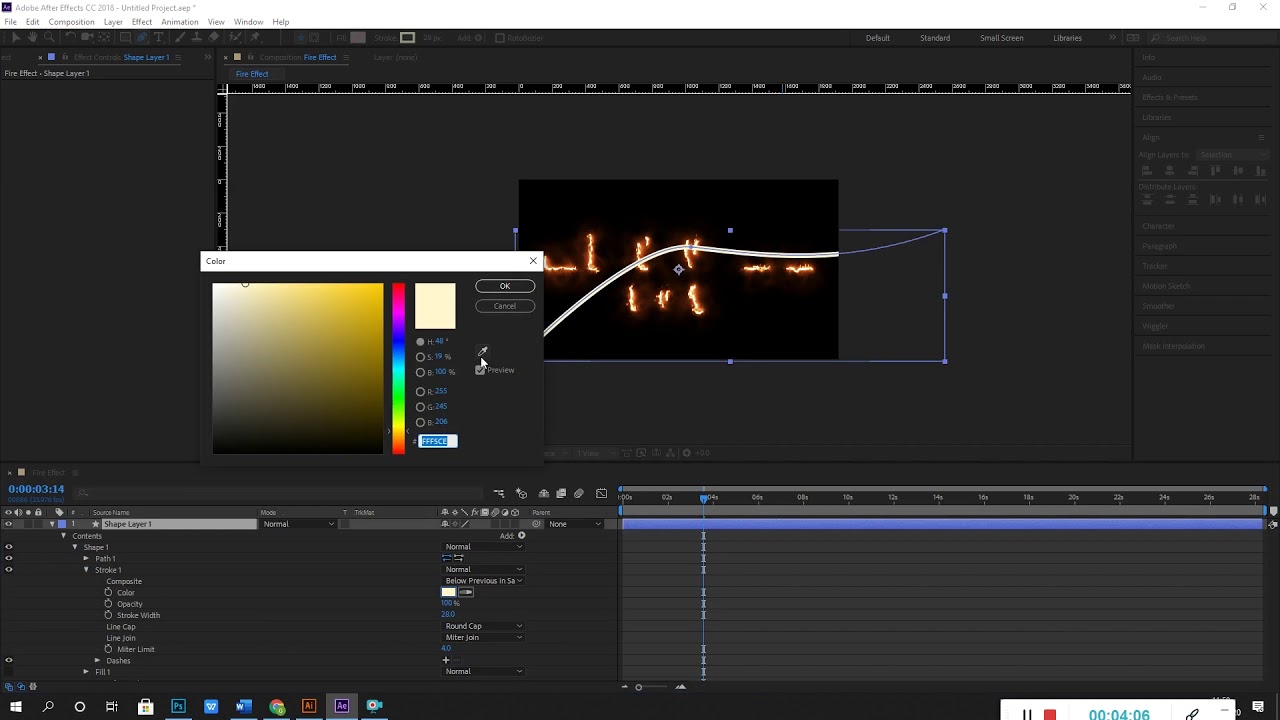The width and height of the screenshot is (1280, 720).
Task: Open the Effect menu
Action: click(x=142, y=22)
